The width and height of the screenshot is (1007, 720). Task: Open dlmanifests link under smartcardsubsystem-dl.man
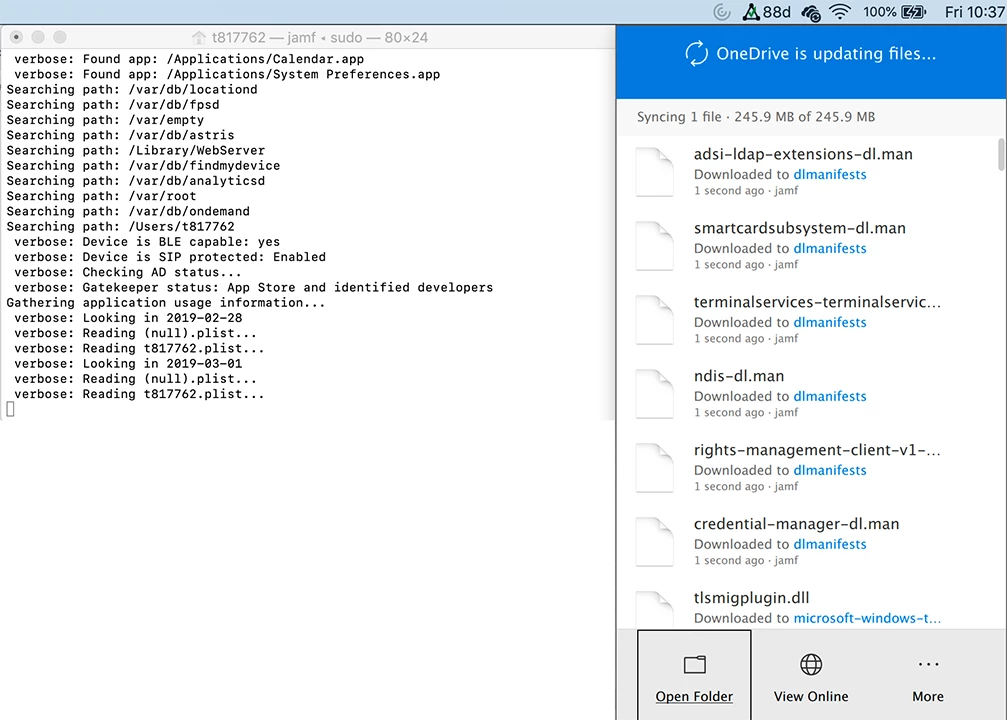pyautogui.click(x=830, y=248)
